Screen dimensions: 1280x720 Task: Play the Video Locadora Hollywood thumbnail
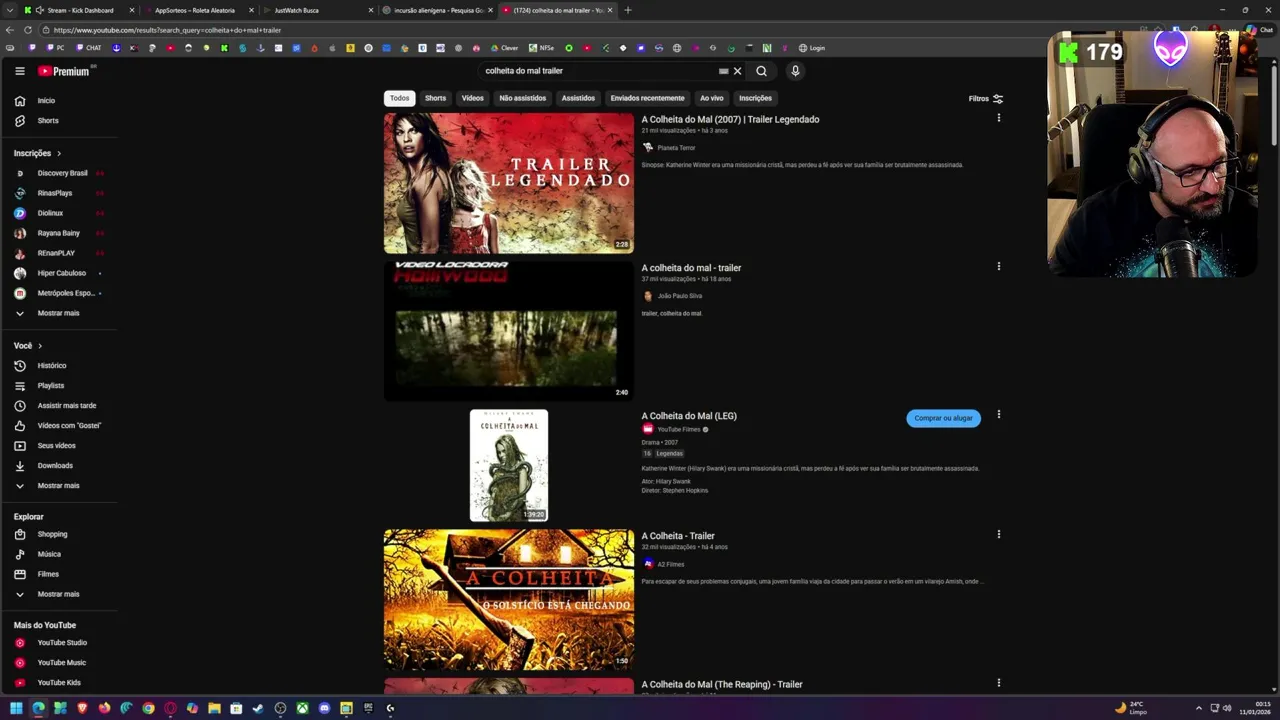[509, 331]
